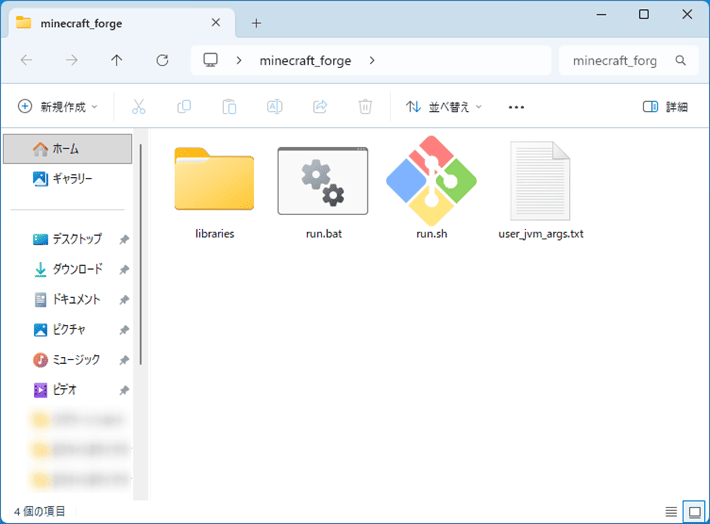Add a new tab with plus

click(x=256, y=23)
